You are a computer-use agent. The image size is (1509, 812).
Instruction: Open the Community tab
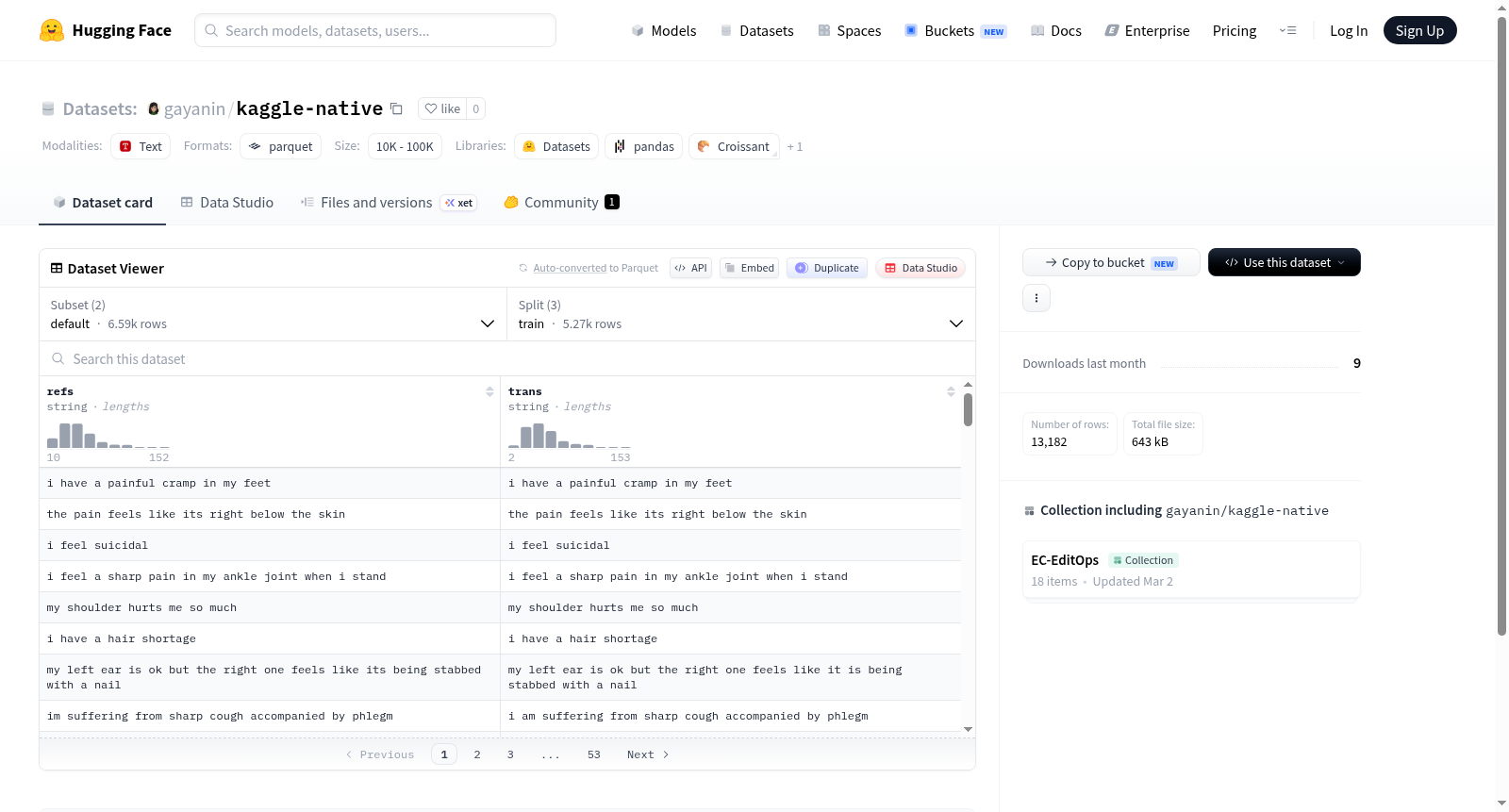coord(561,202)
